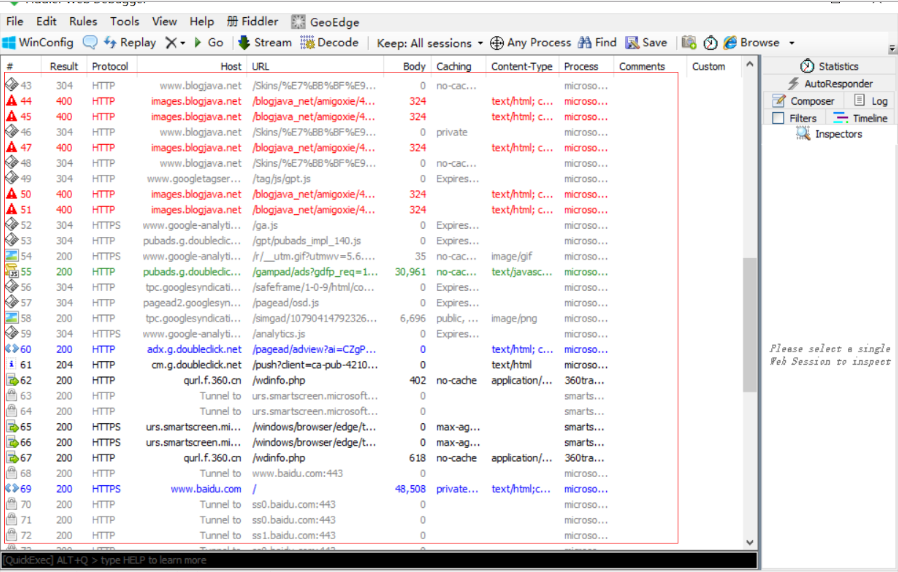The image size is (898, 572).
Task: Switch to the Log tab
Action: point(871,101)
